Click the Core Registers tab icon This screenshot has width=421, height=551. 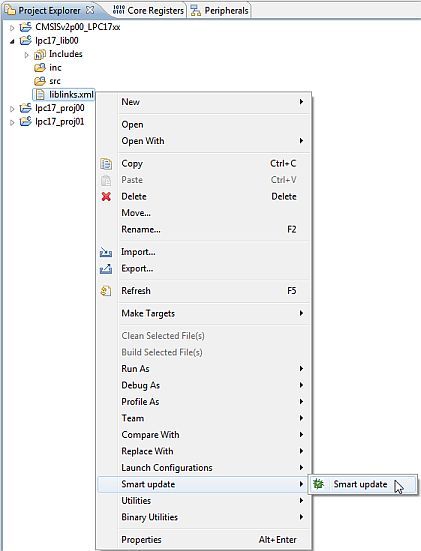point(119,10)
